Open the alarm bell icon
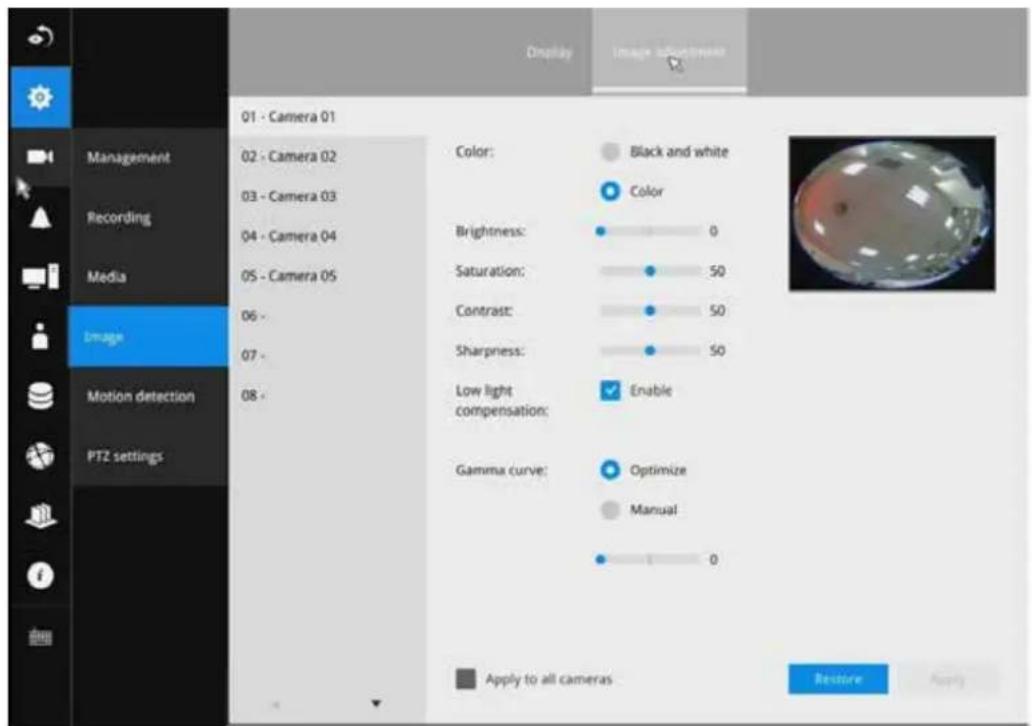 pyautogui.click(x=40, y=217)
